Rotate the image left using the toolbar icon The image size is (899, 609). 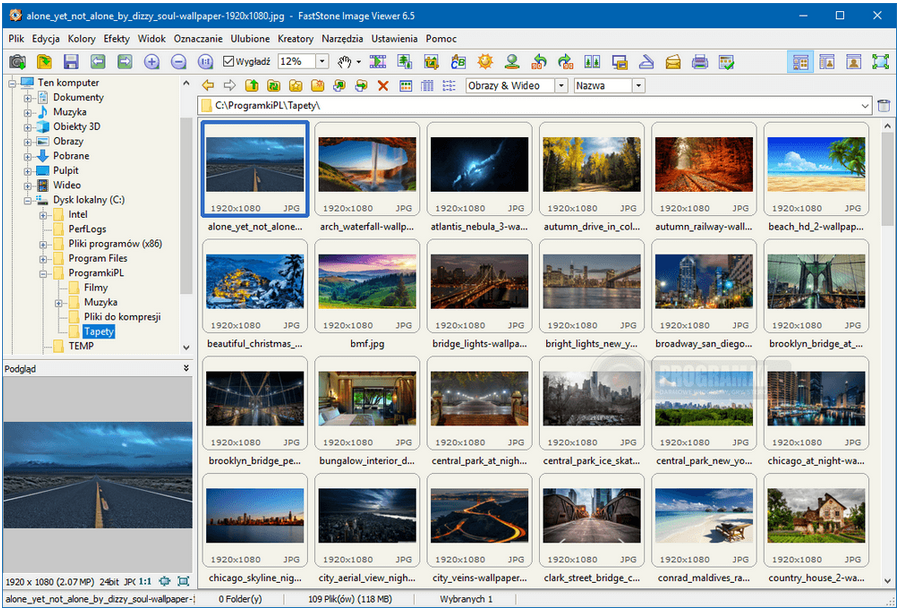tap(539, 61)
